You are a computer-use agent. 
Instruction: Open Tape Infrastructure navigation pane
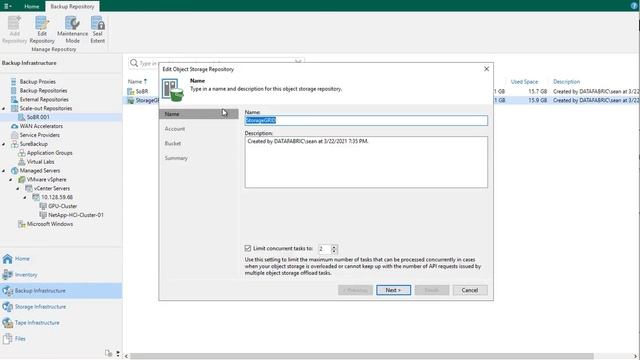tap(61, 322)
